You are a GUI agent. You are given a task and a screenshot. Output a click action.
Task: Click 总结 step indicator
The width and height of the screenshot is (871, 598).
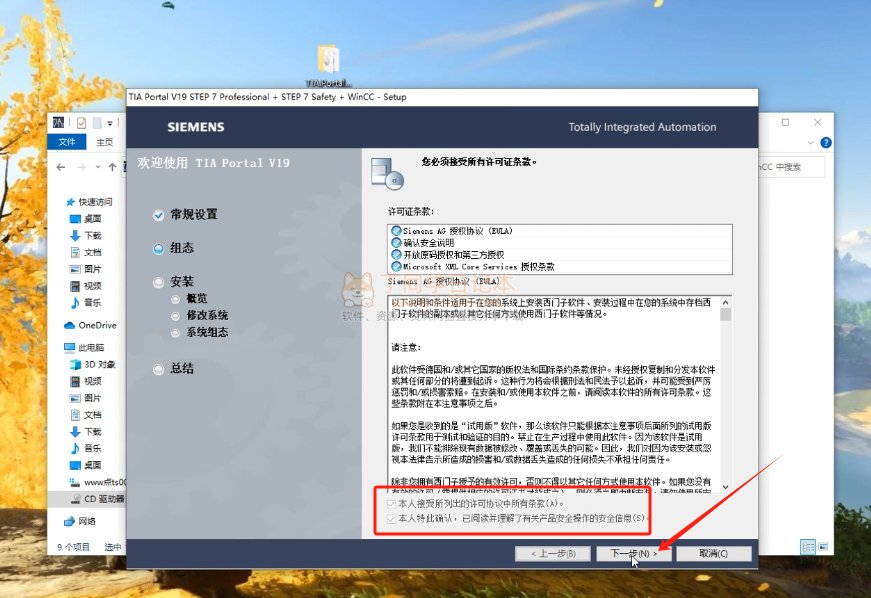159,369
